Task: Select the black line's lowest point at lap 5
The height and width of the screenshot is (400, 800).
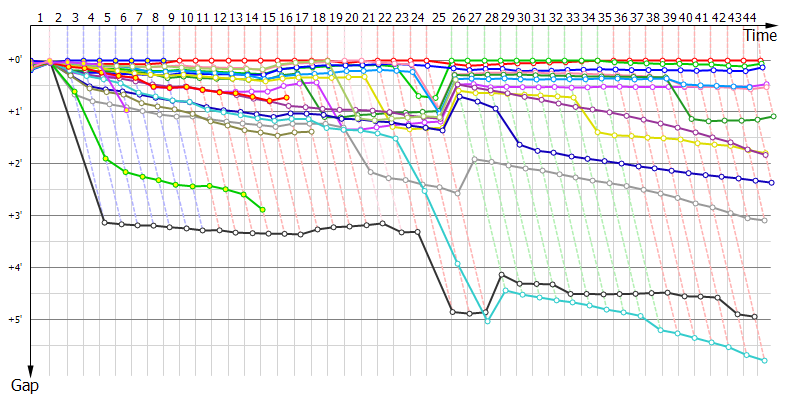Action: 105,222
